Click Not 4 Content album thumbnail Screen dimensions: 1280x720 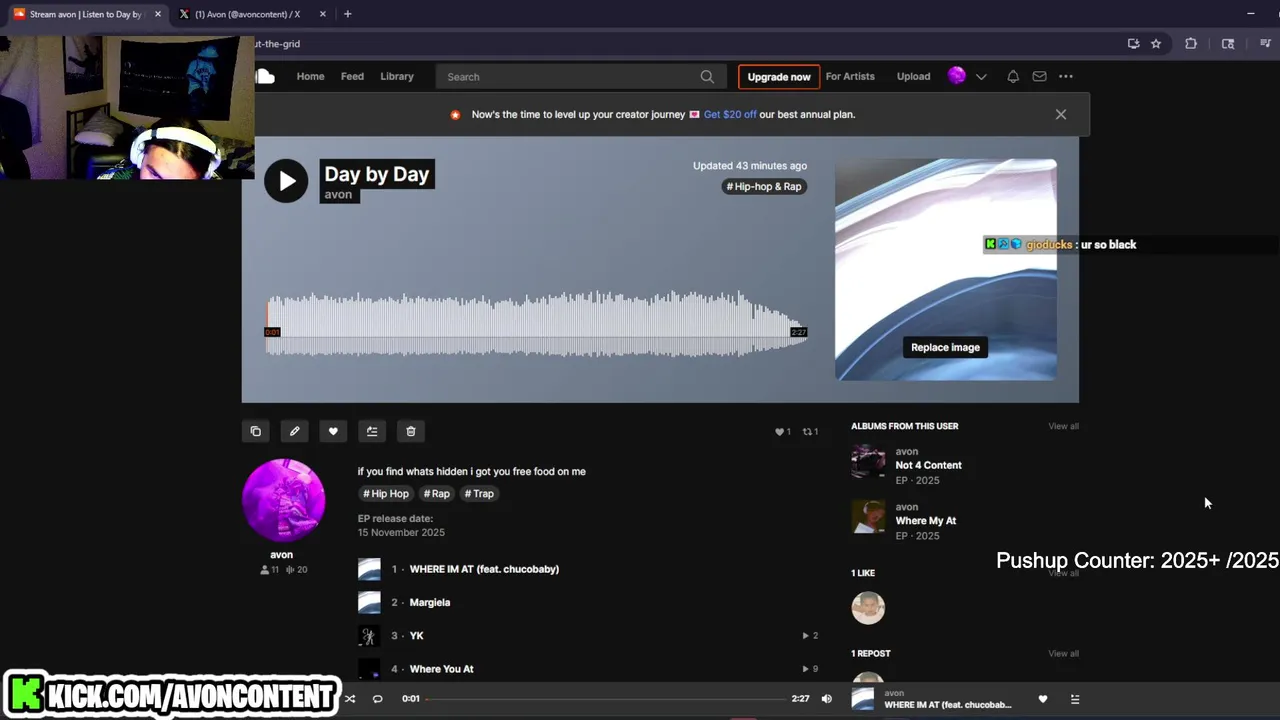tap(868, 461)
